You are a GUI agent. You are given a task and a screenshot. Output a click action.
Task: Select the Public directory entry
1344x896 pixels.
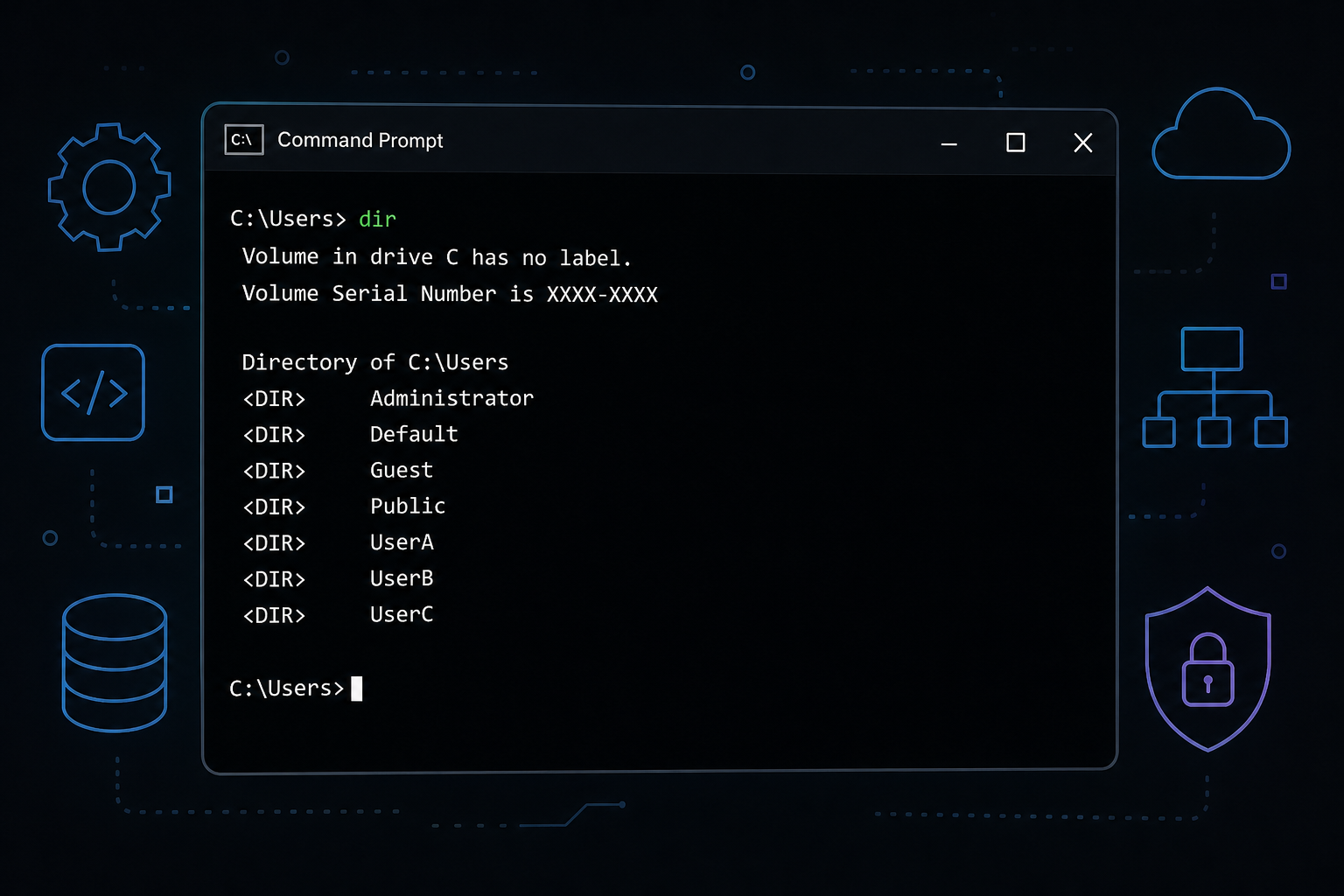344,507
